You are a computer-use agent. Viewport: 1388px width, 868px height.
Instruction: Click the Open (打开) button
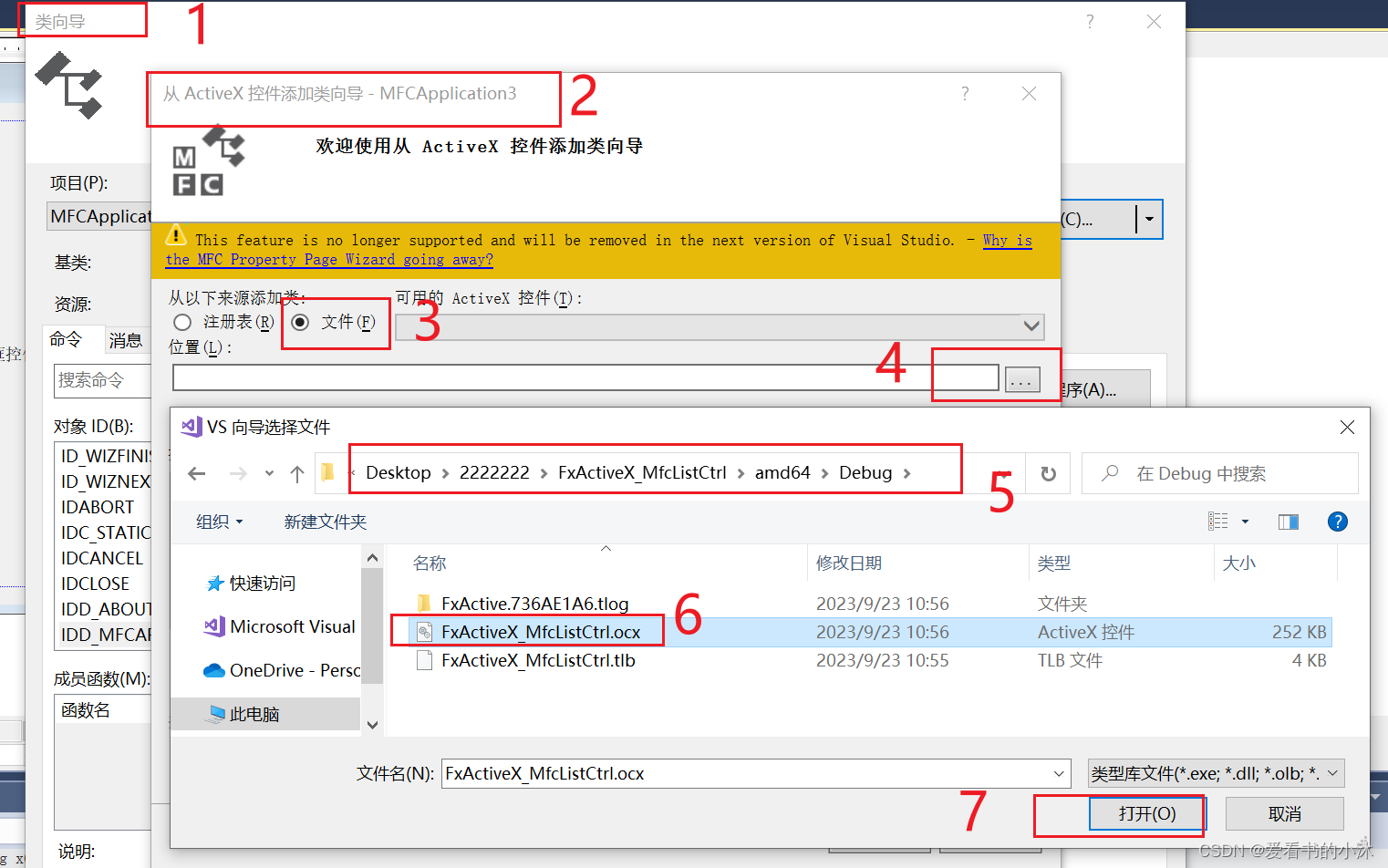(x=1147, y=813)
